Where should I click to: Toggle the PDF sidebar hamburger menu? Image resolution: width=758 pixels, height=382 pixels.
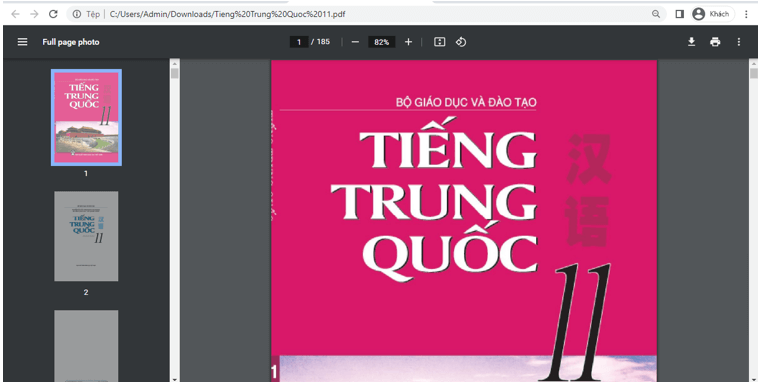(x=22, y=42)
